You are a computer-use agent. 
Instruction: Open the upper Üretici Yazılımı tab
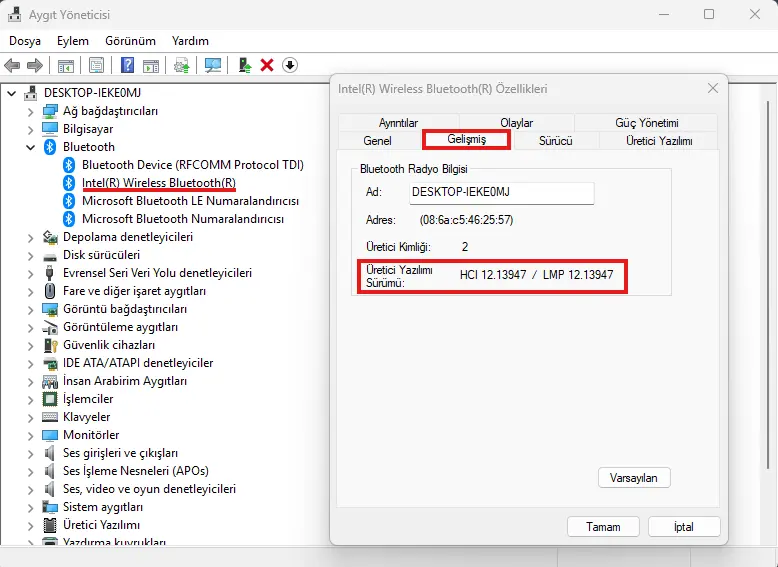pyautogui.click(x=659, y=141)
